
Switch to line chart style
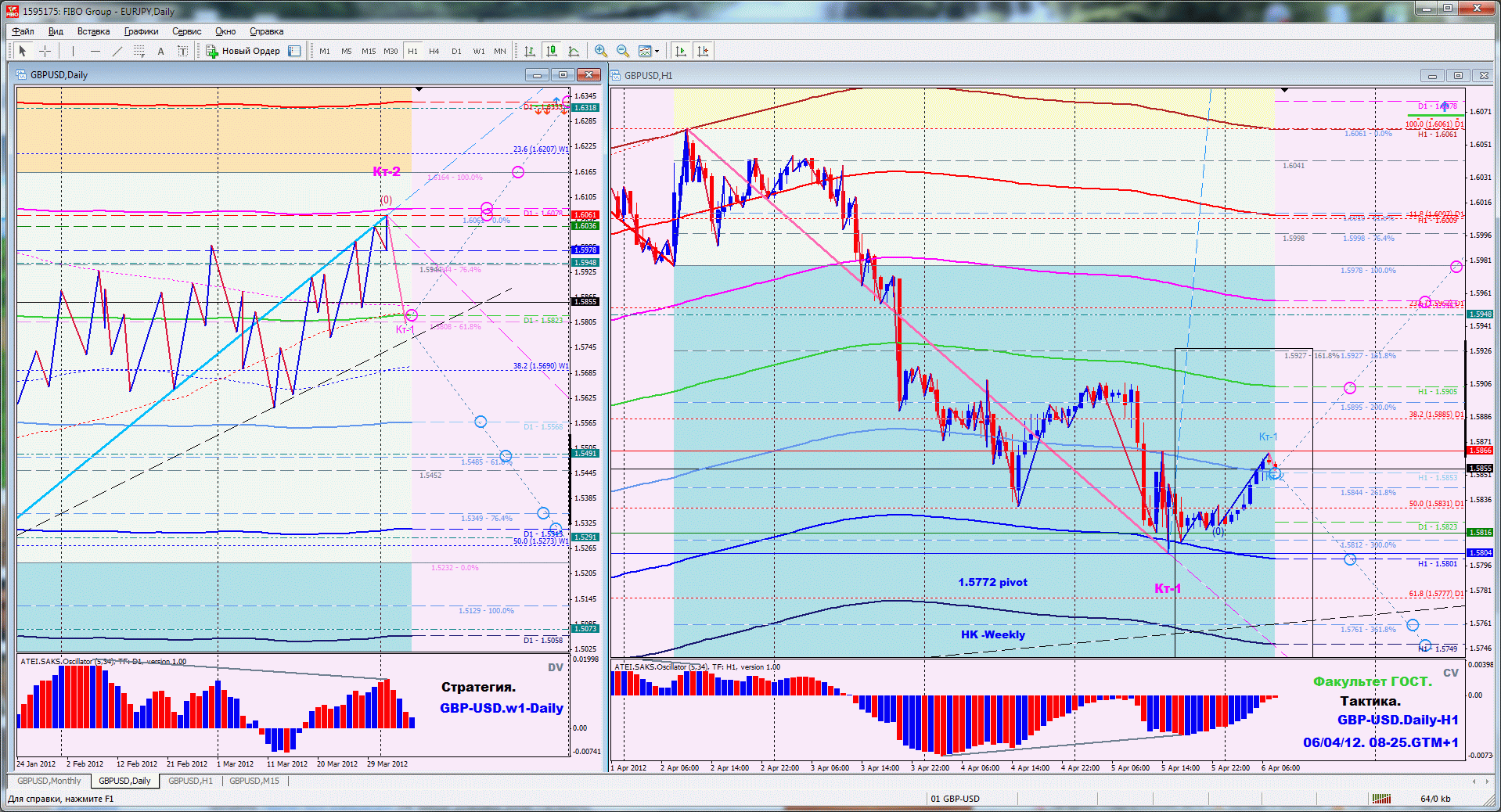coord(574,51)
